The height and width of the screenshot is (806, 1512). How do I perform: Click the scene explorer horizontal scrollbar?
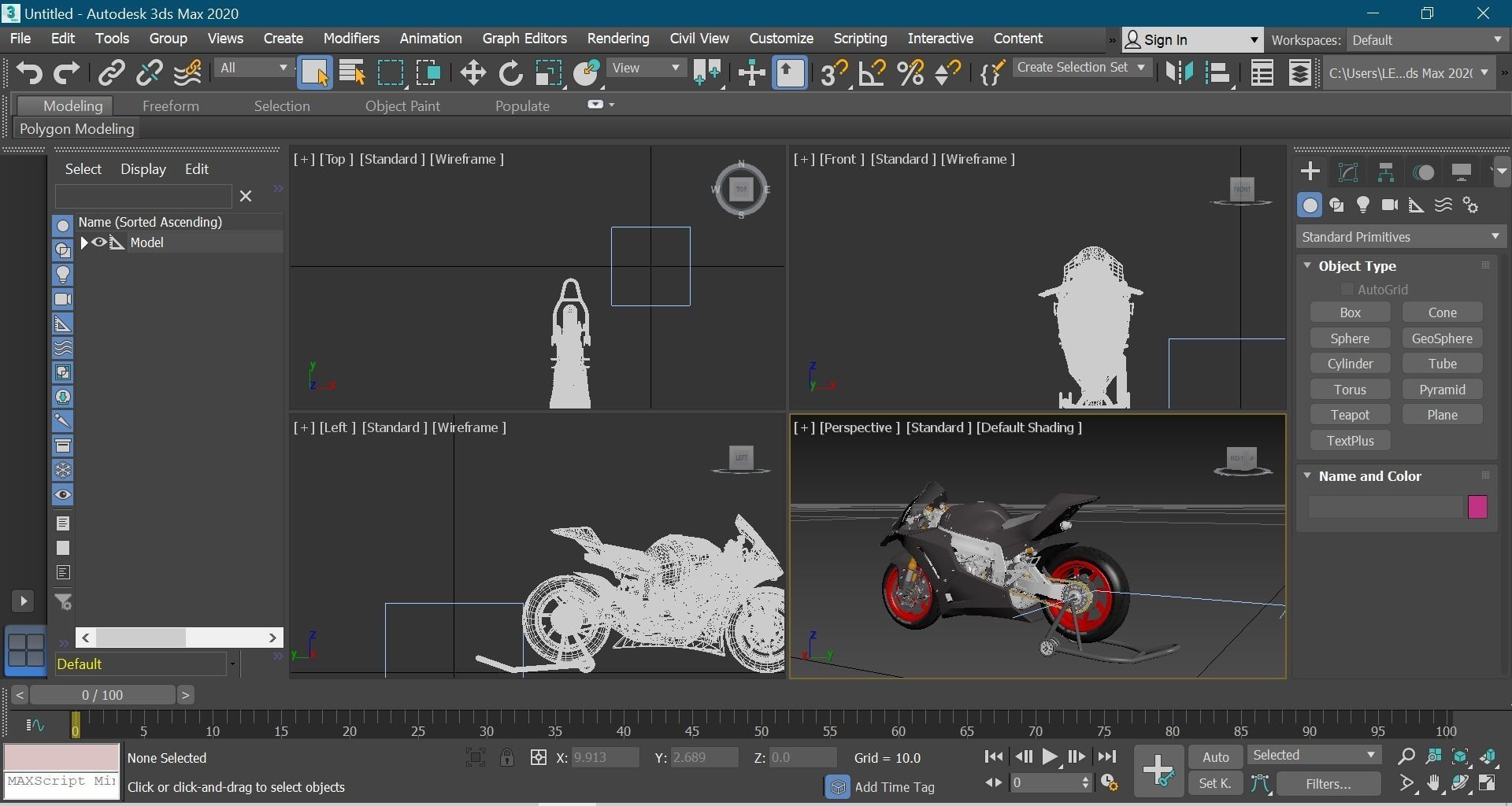pyautogui.click(x=179, y=638)
